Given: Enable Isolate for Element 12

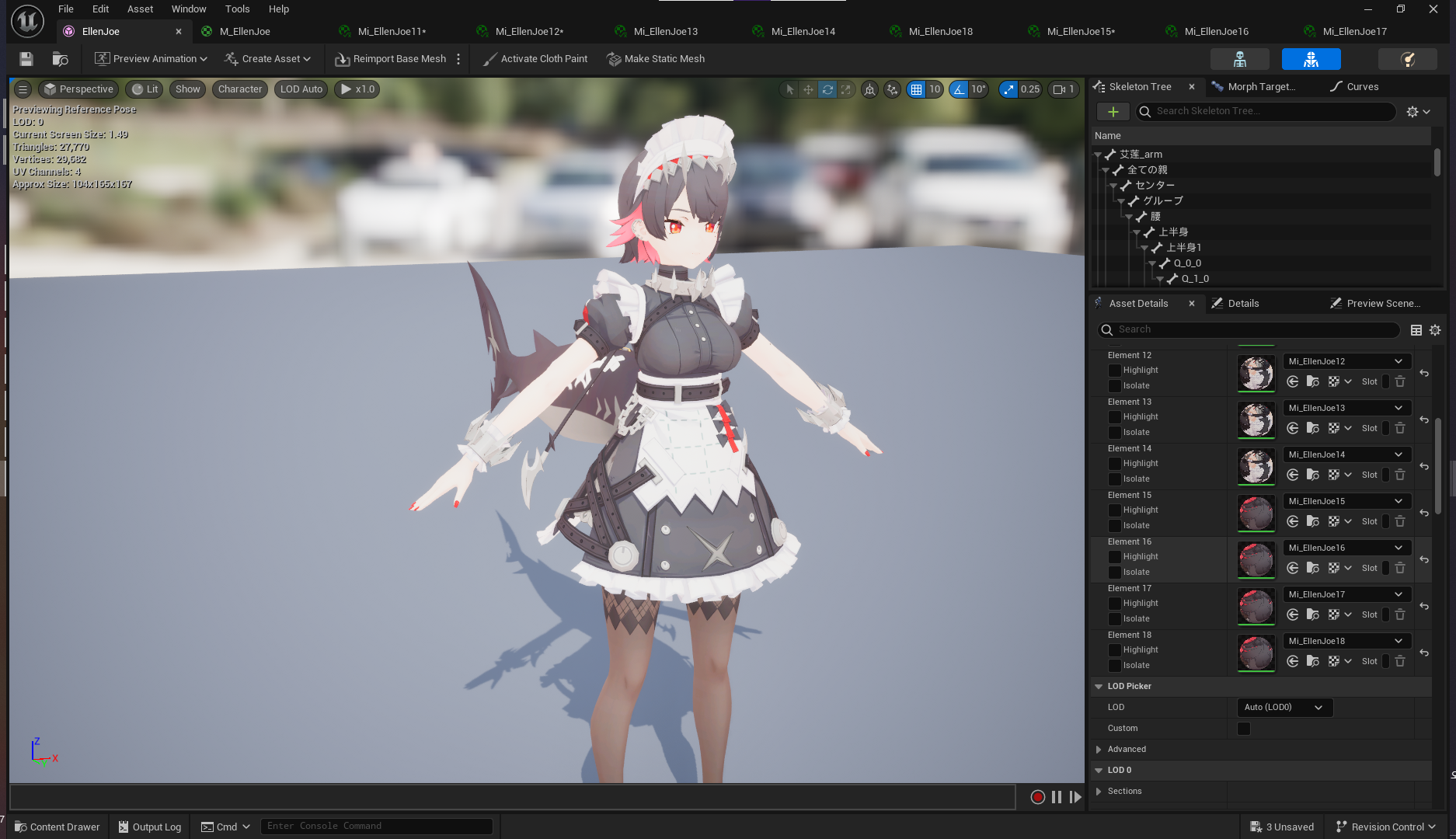Looking at the screenshot, I should pos(1115,386).
